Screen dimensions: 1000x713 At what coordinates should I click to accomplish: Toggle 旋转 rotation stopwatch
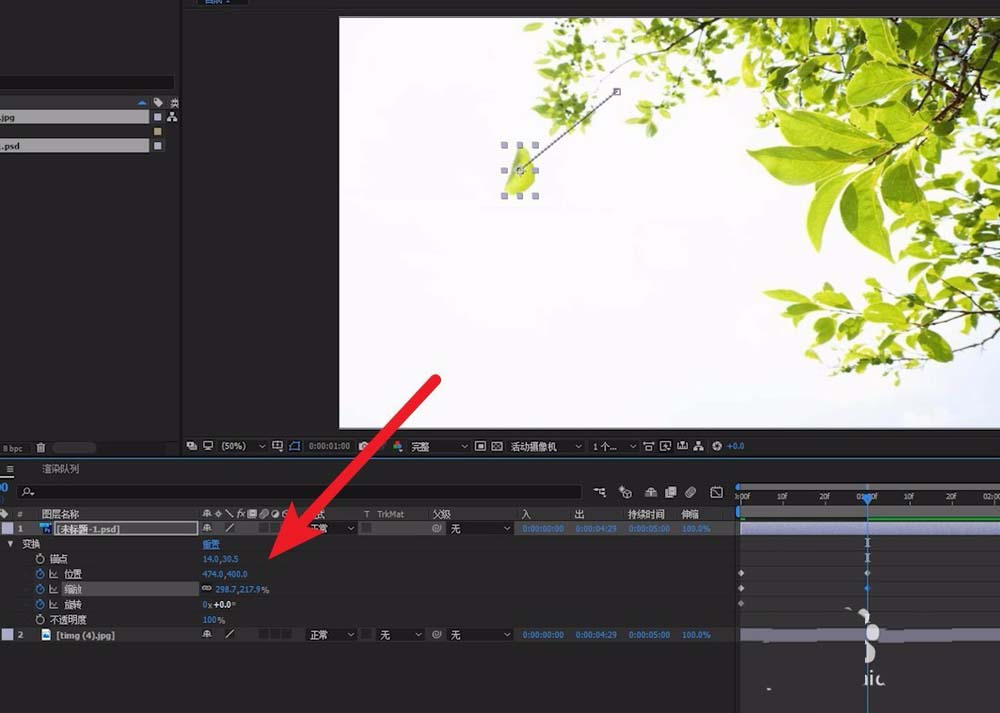[40, 605]
